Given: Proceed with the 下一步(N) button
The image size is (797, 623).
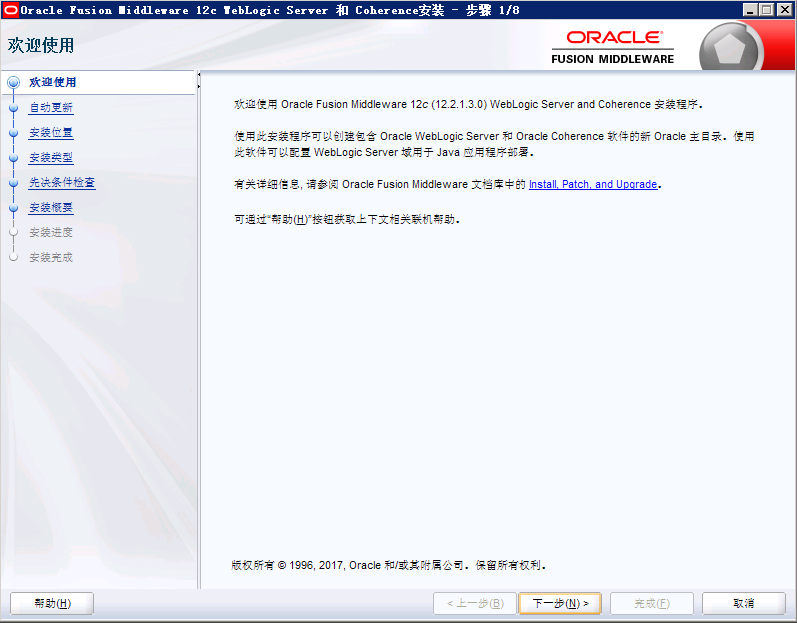Looking at the screenshot, I should tap(560, 603).
